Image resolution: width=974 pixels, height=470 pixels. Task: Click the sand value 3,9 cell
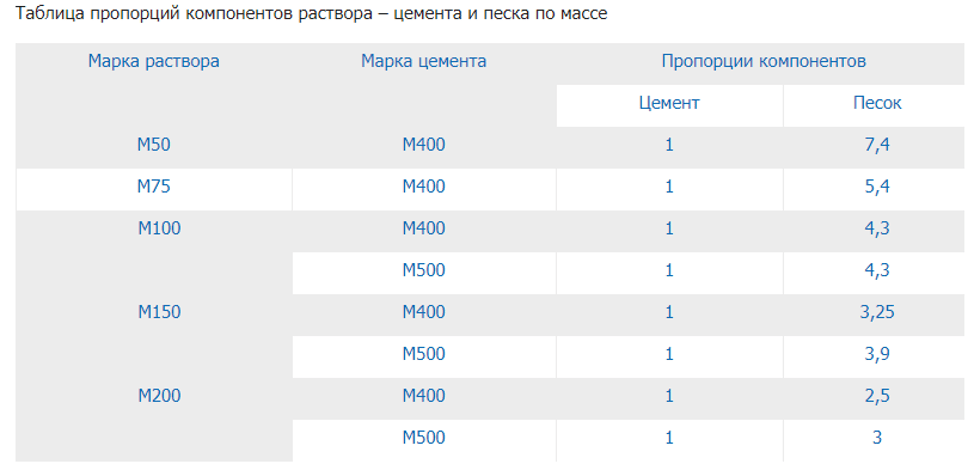tap(877, 354)
